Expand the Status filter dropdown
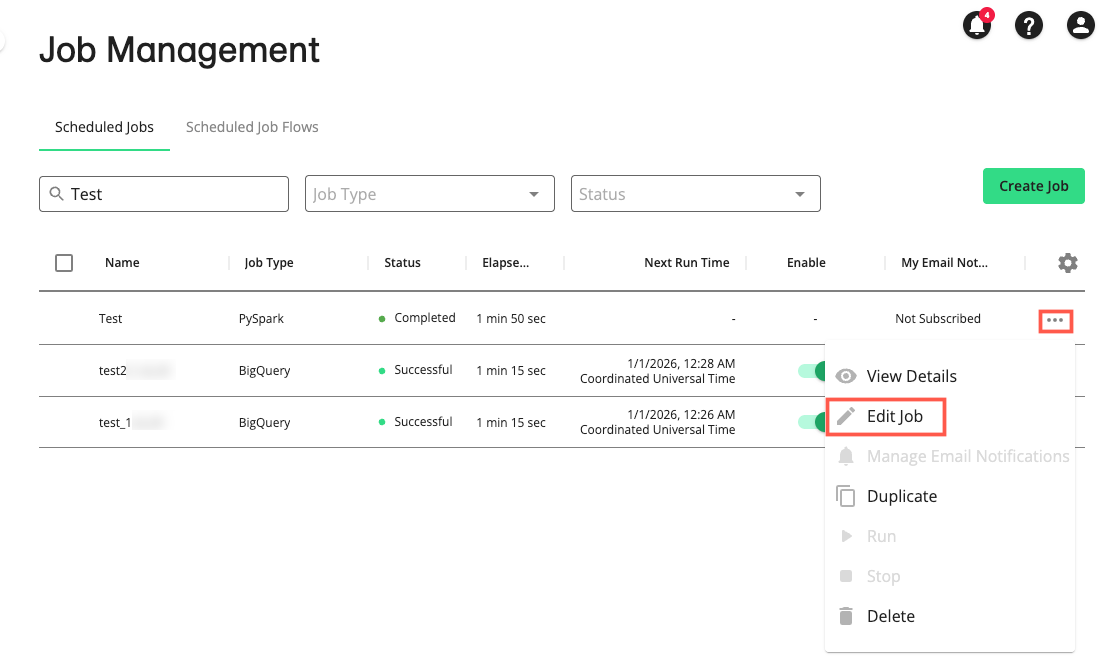1104x658 pixels. tap(695, 194)
